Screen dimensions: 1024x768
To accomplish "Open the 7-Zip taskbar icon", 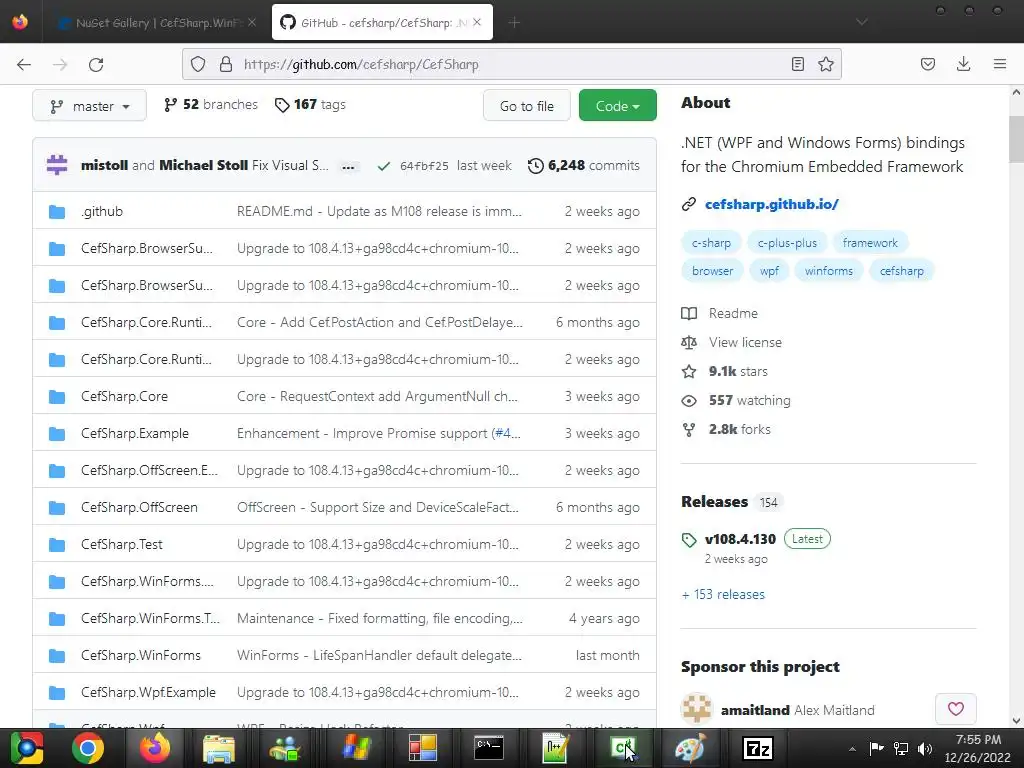I will (758, 748).
